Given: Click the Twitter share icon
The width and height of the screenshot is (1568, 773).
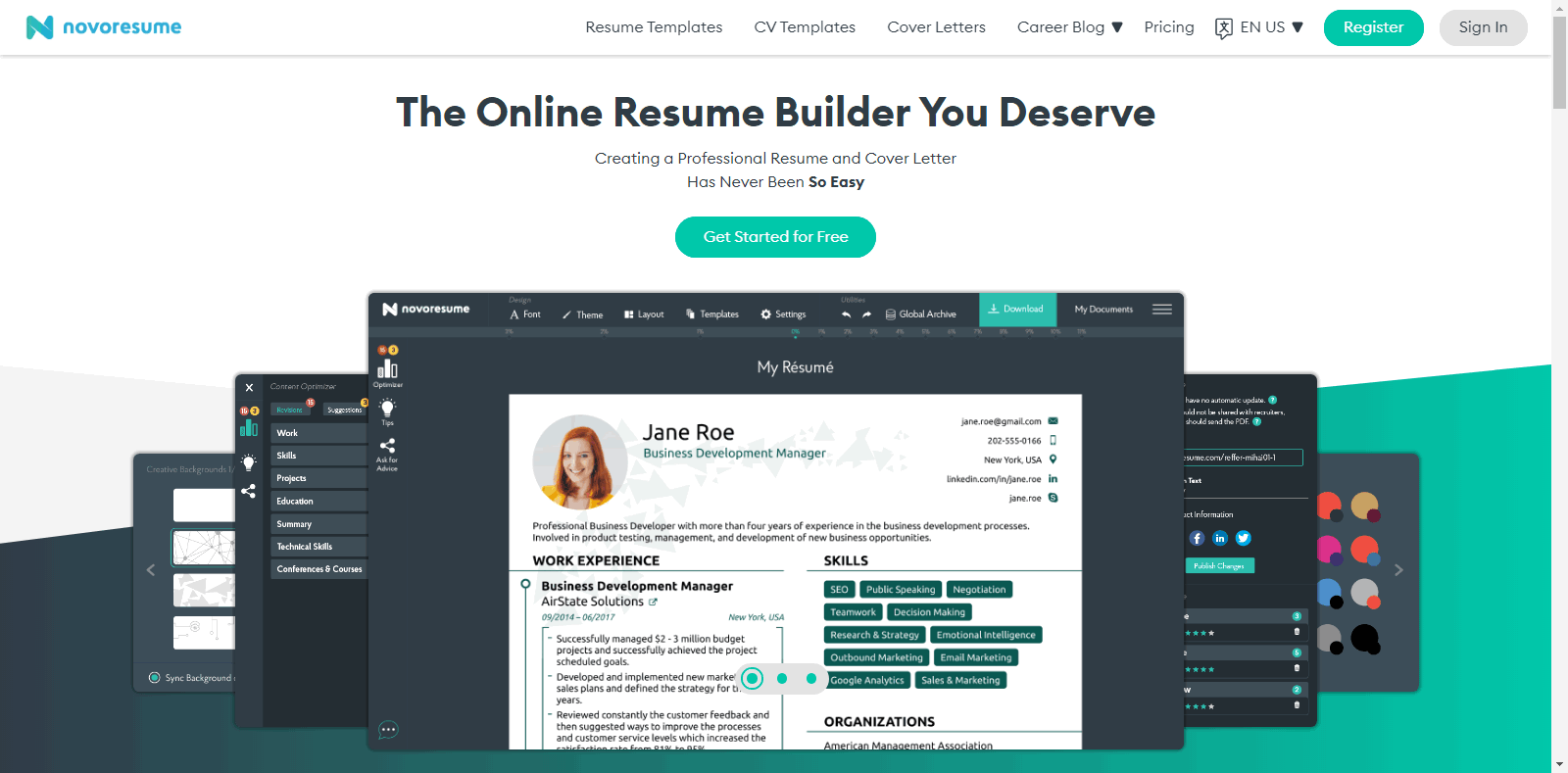Looking at the screenshot, I should point(1244,538).
